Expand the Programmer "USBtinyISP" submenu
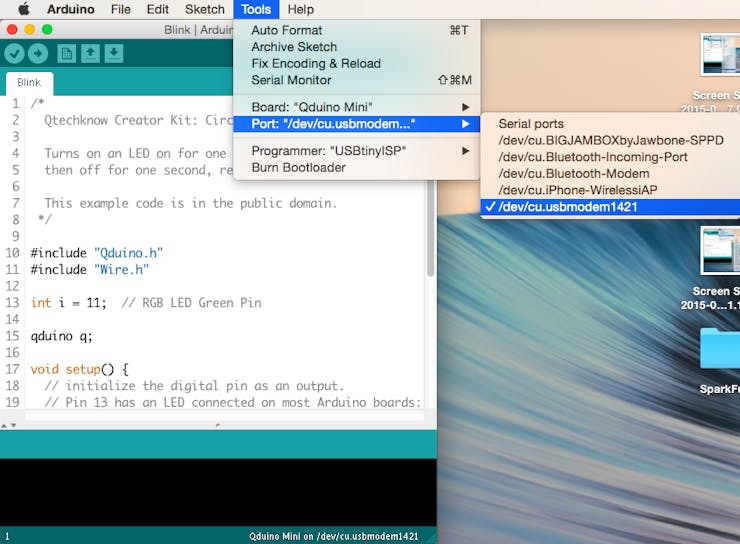Screen dimensions: 740x544 pyautogui.click(x=357, y=151)
